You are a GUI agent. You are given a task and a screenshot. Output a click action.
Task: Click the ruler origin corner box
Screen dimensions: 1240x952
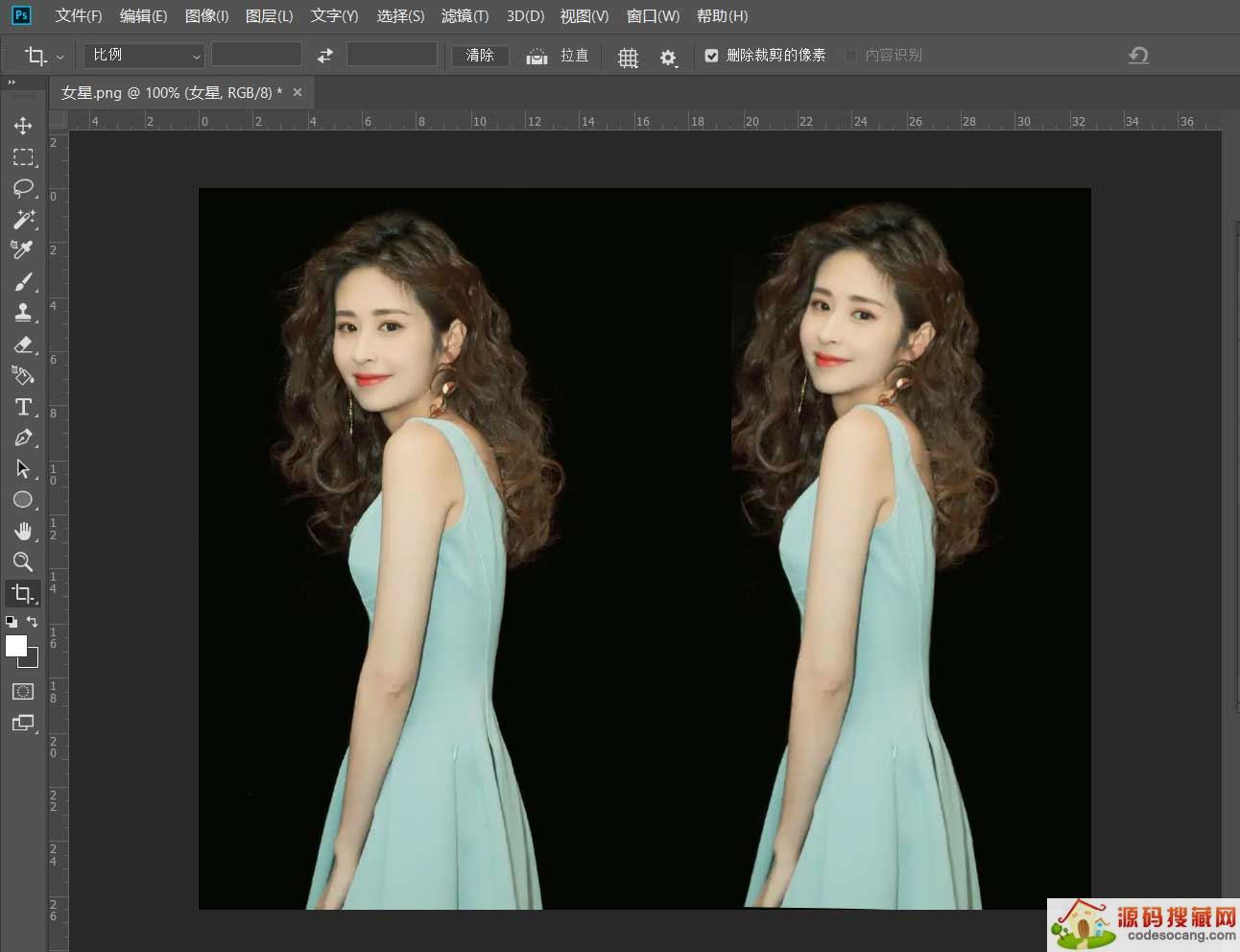[x=58, y=120]
